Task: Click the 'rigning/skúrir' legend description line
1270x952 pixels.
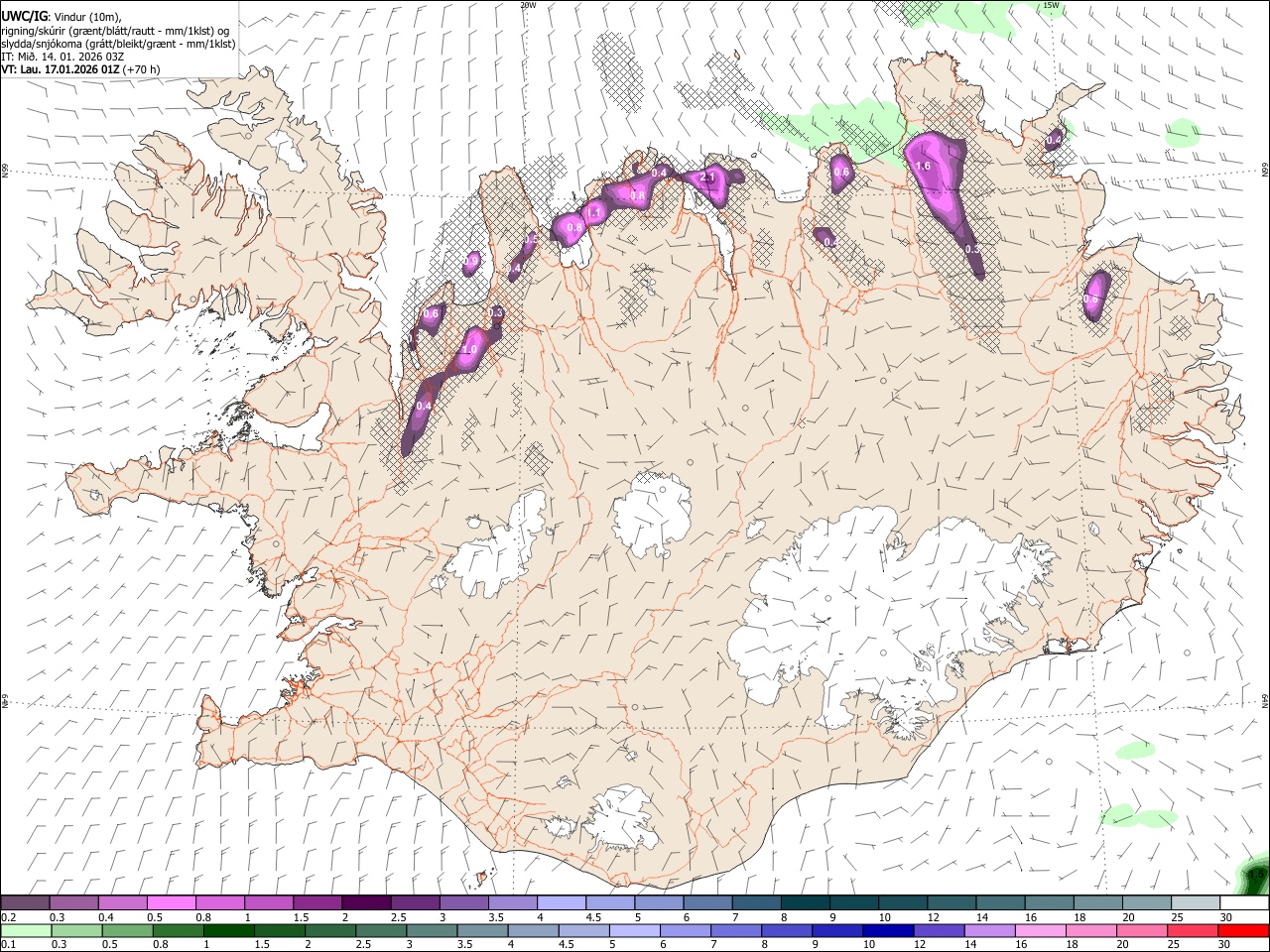Action: coord(116,30)
